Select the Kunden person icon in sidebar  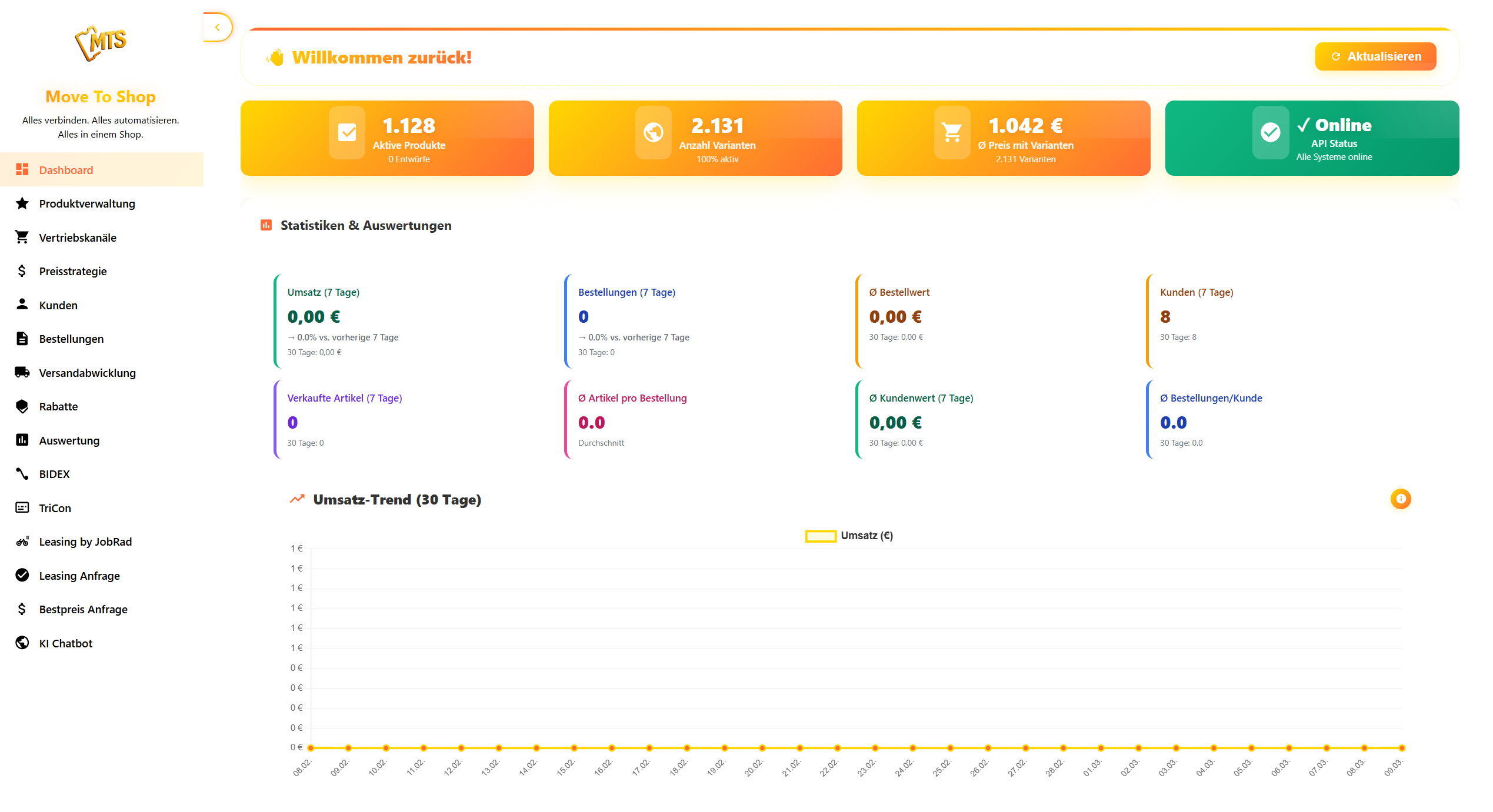point(22,305)
